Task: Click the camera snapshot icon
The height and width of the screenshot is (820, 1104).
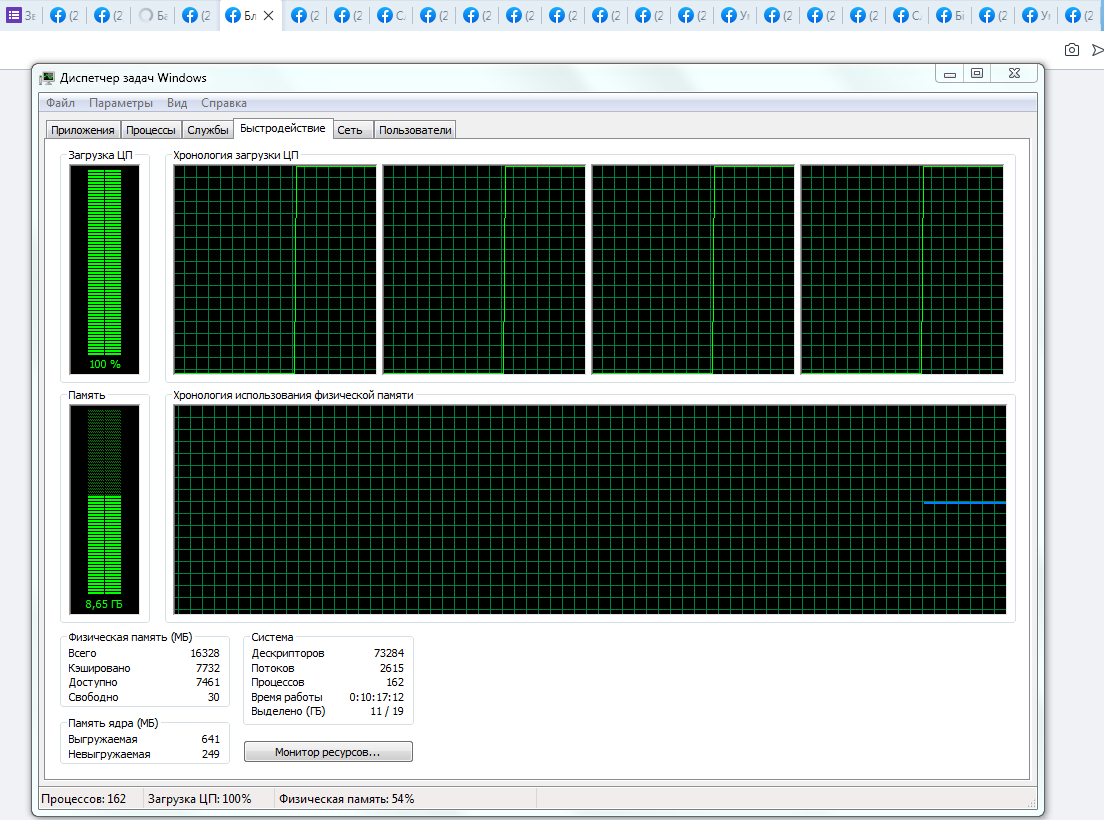Action: [1072, 49]
